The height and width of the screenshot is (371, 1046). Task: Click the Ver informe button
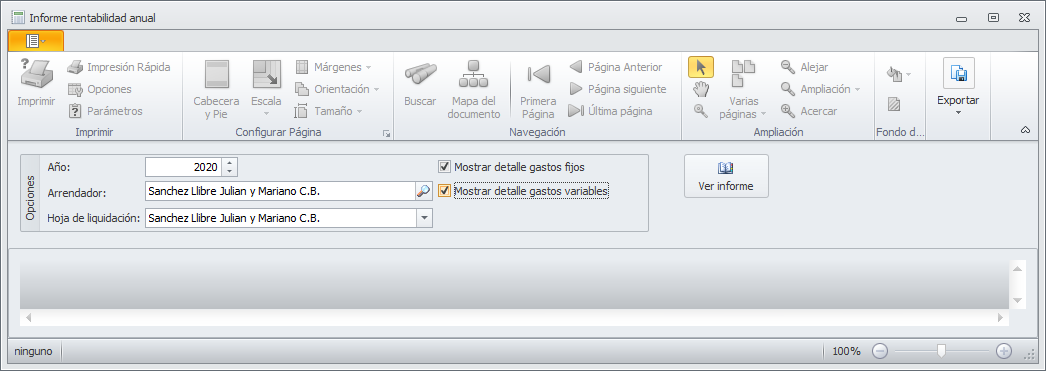pyautogui.click(x=726, y=176)
